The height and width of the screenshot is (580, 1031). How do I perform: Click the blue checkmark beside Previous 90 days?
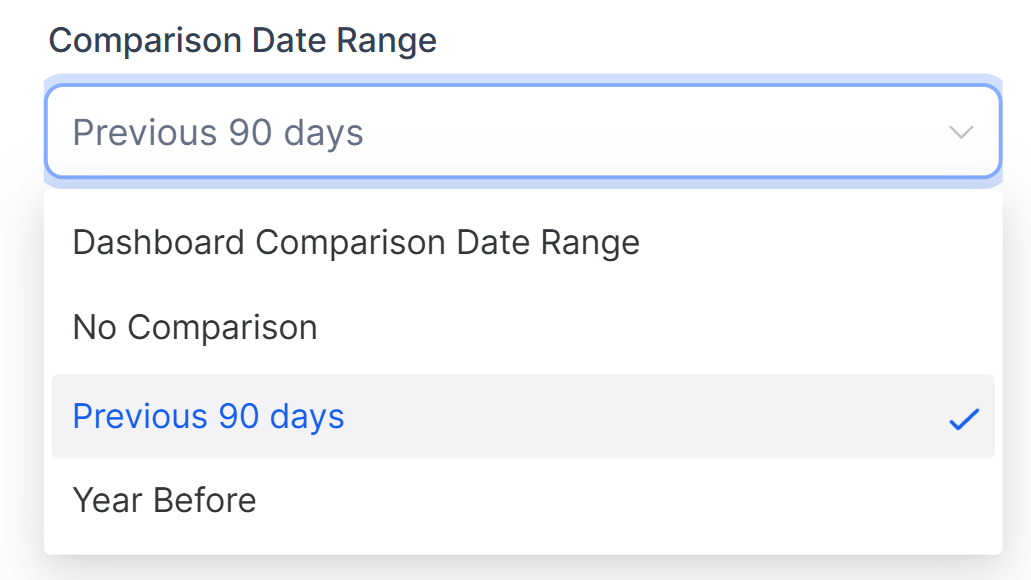(963, 419)
